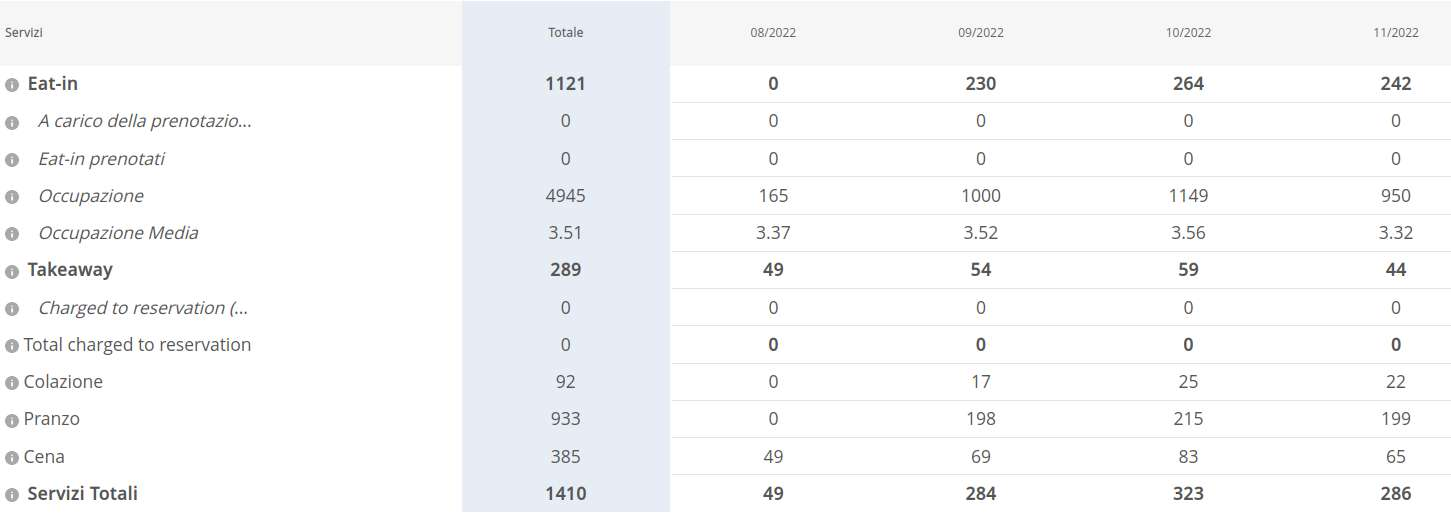The image size is (1451, 517).
Task: Click info icon beside Eat-in prenotati
Action: (x=12, y=160)
